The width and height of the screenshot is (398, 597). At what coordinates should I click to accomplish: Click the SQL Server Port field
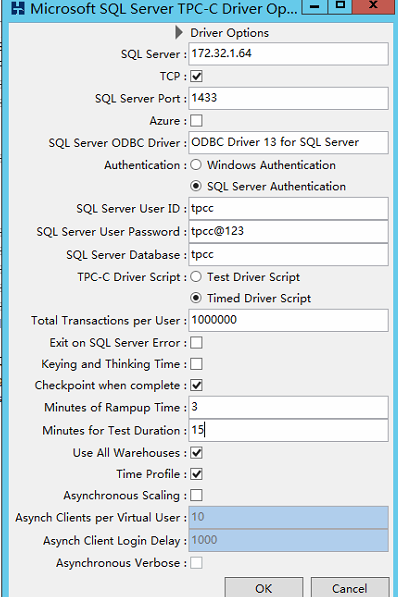pyautogui.click(x=288, y=98)
